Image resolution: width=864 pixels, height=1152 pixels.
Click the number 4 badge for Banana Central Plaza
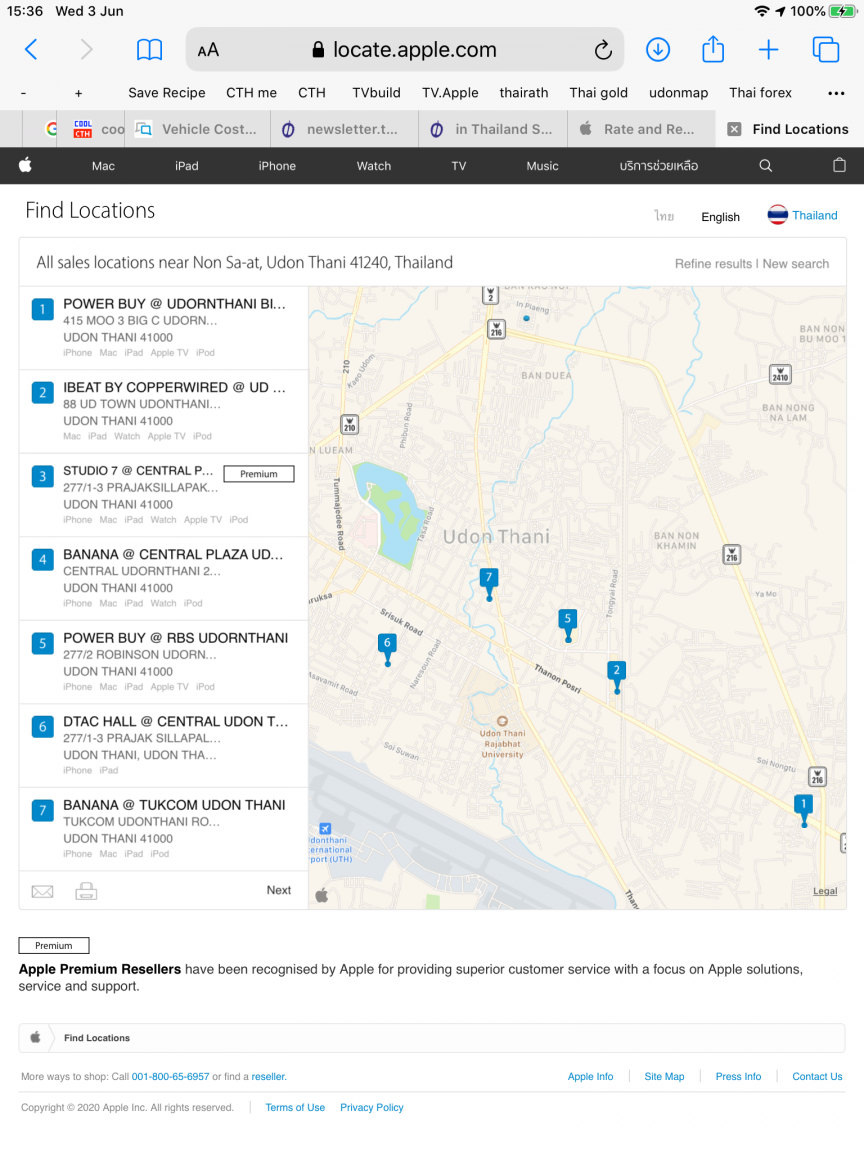pyautogui.click(x=43, y=560)
